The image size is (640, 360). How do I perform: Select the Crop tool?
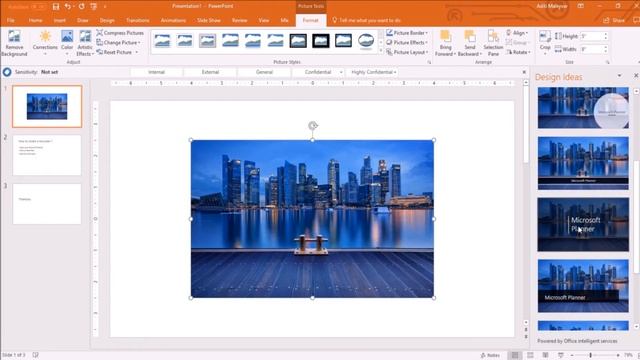click(545, 41)
